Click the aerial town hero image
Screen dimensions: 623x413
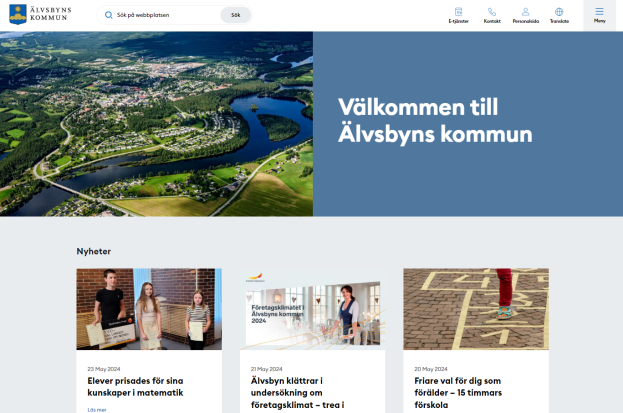(156, 123)
